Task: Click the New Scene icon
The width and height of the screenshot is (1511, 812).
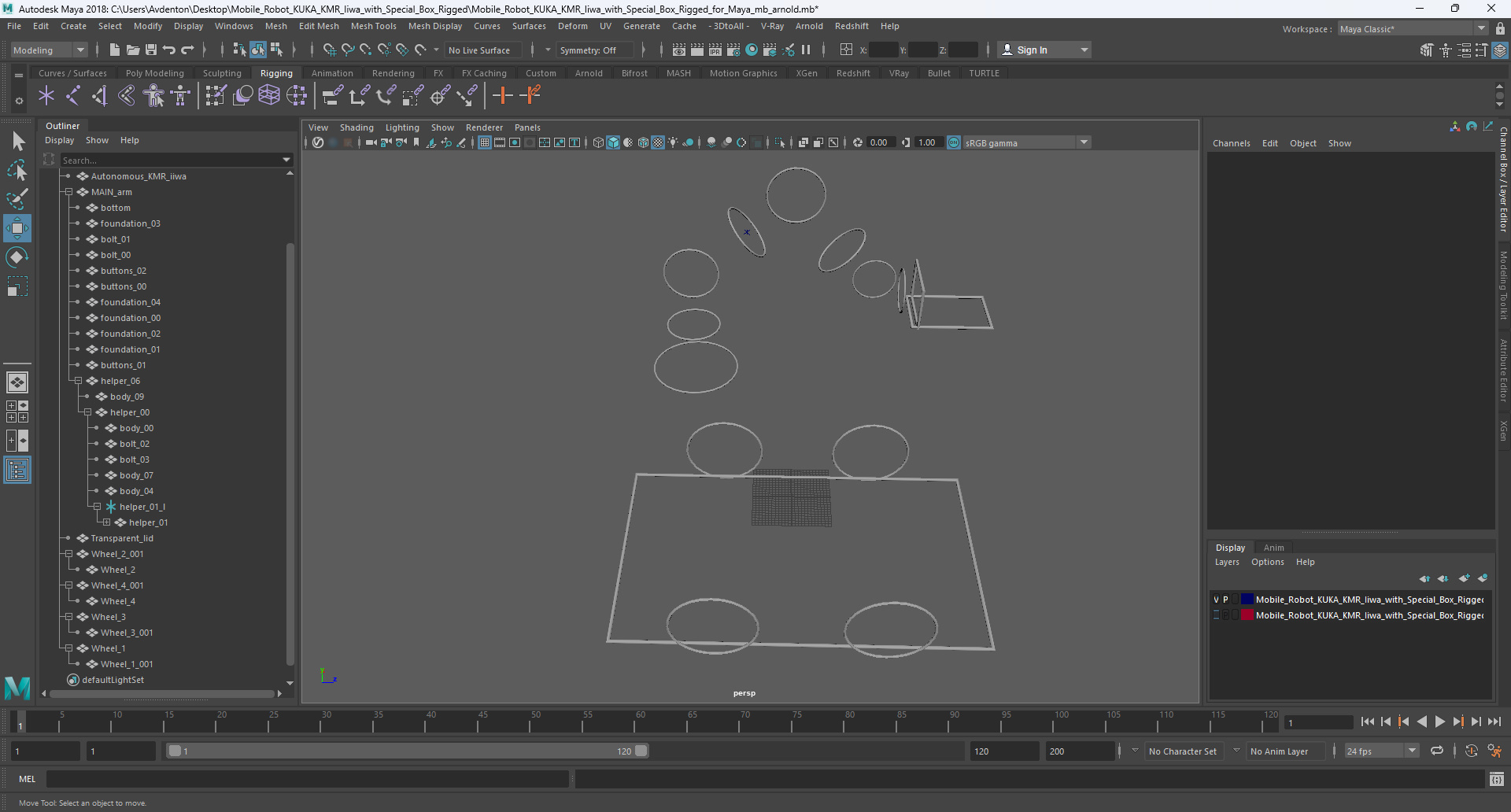Action: [x=115, y=50]
